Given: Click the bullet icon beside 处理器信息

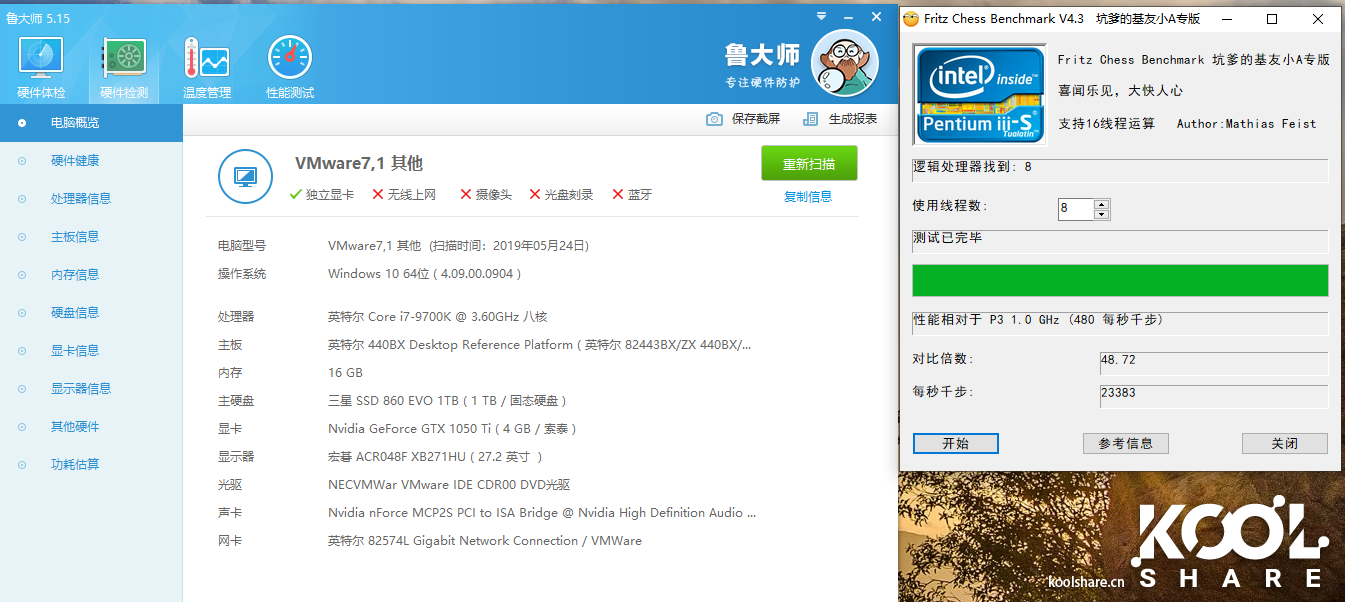Looking at the screenshot, I should click(x=22, y=199).
